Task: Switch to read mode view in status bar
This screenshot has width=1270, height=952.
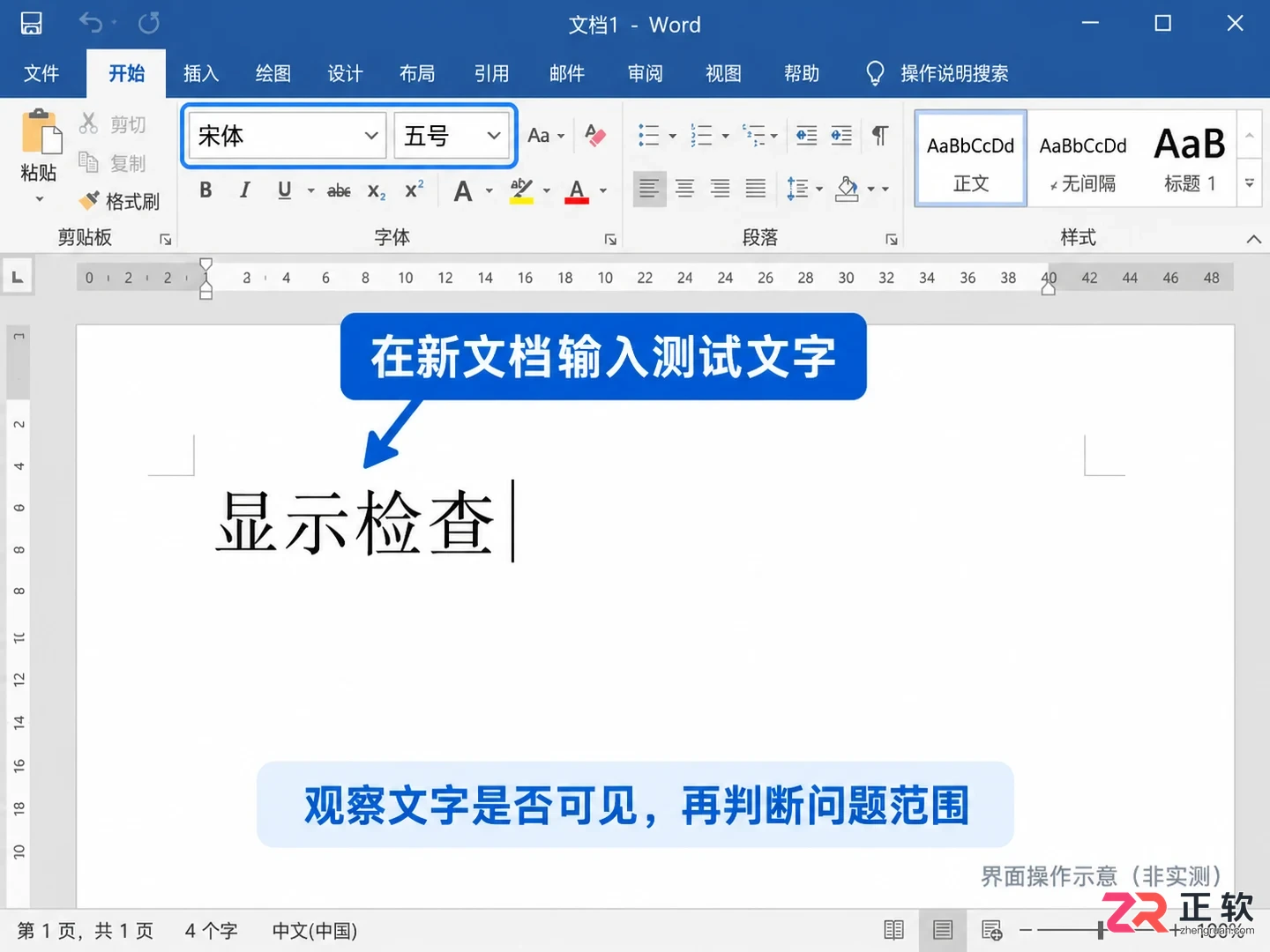Action: [893, 930]
